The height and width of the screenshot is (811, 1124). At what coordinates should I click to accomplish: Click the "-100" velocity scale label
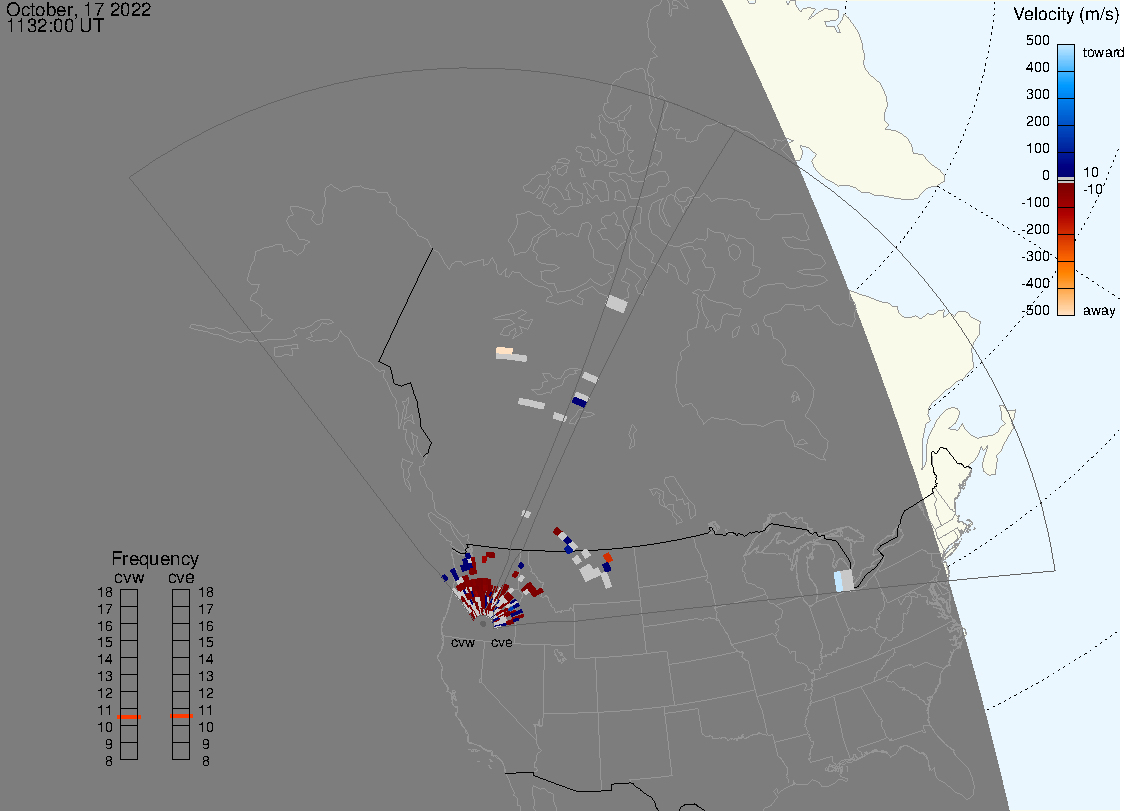(1036, 202)
